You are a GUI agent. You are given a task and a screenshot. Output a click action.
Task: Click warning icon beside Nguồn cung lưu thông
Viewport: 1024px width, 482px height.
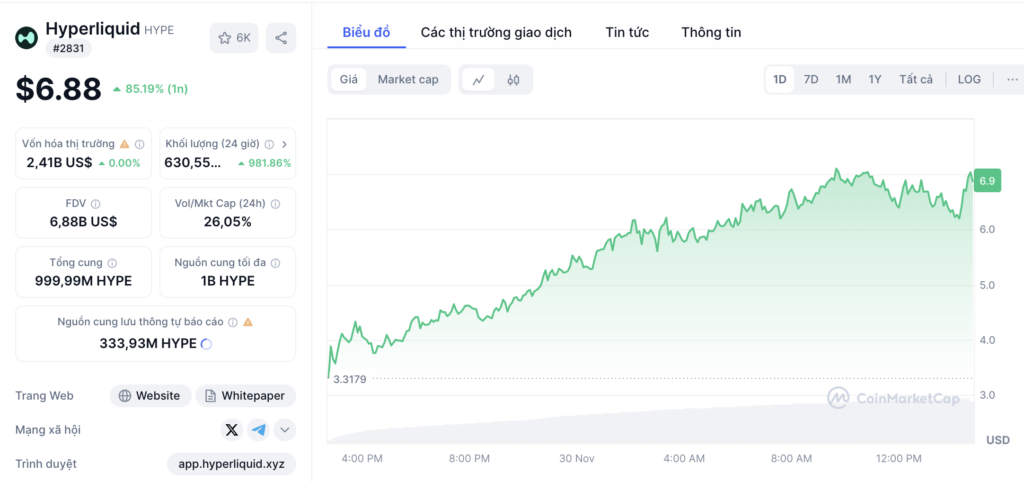coord(248,322)
